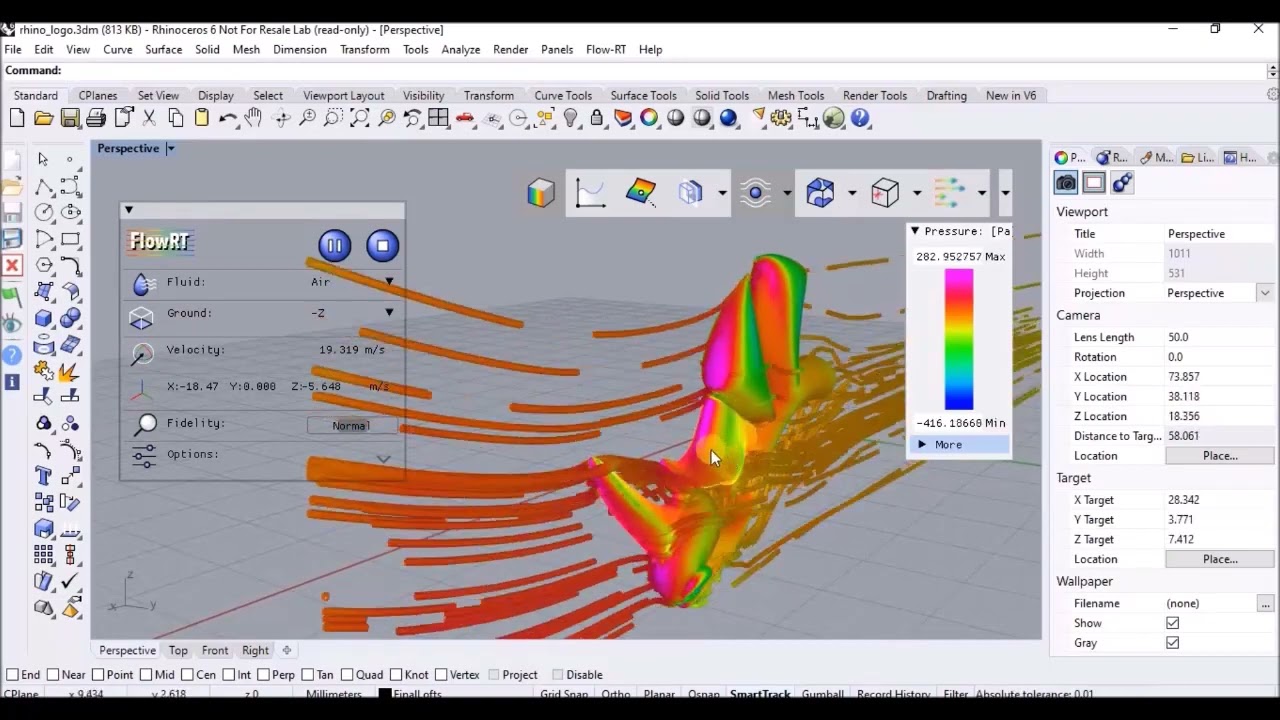
Task: Toggle the Grid Snap status button
Action: (564, 694)
